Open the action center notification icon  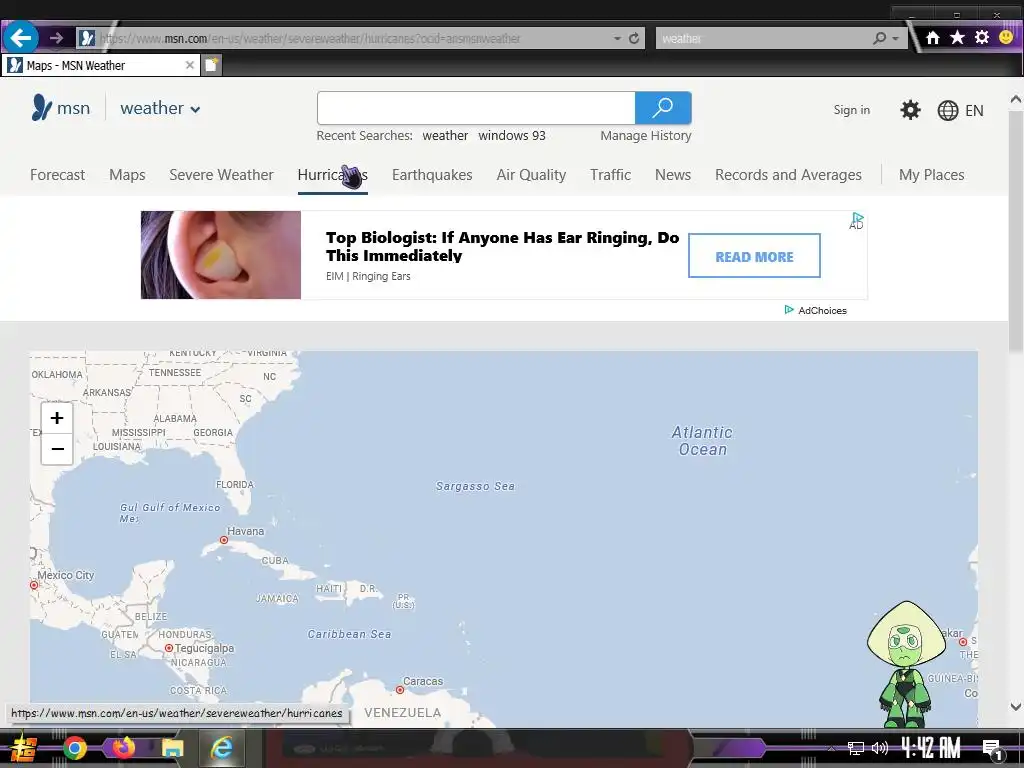tap(993, 748)
